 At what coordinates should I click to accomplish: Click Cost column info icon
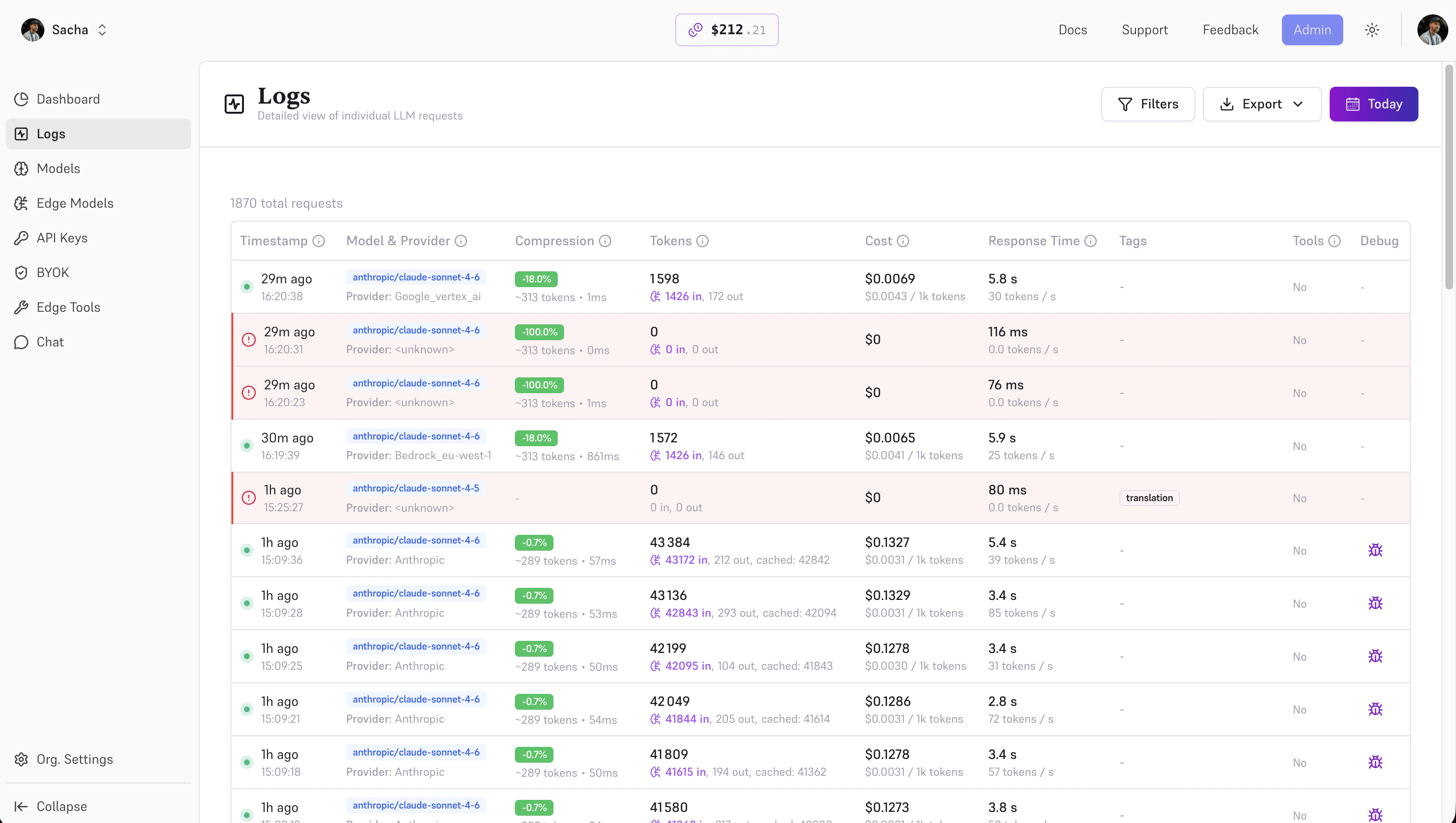903,241
